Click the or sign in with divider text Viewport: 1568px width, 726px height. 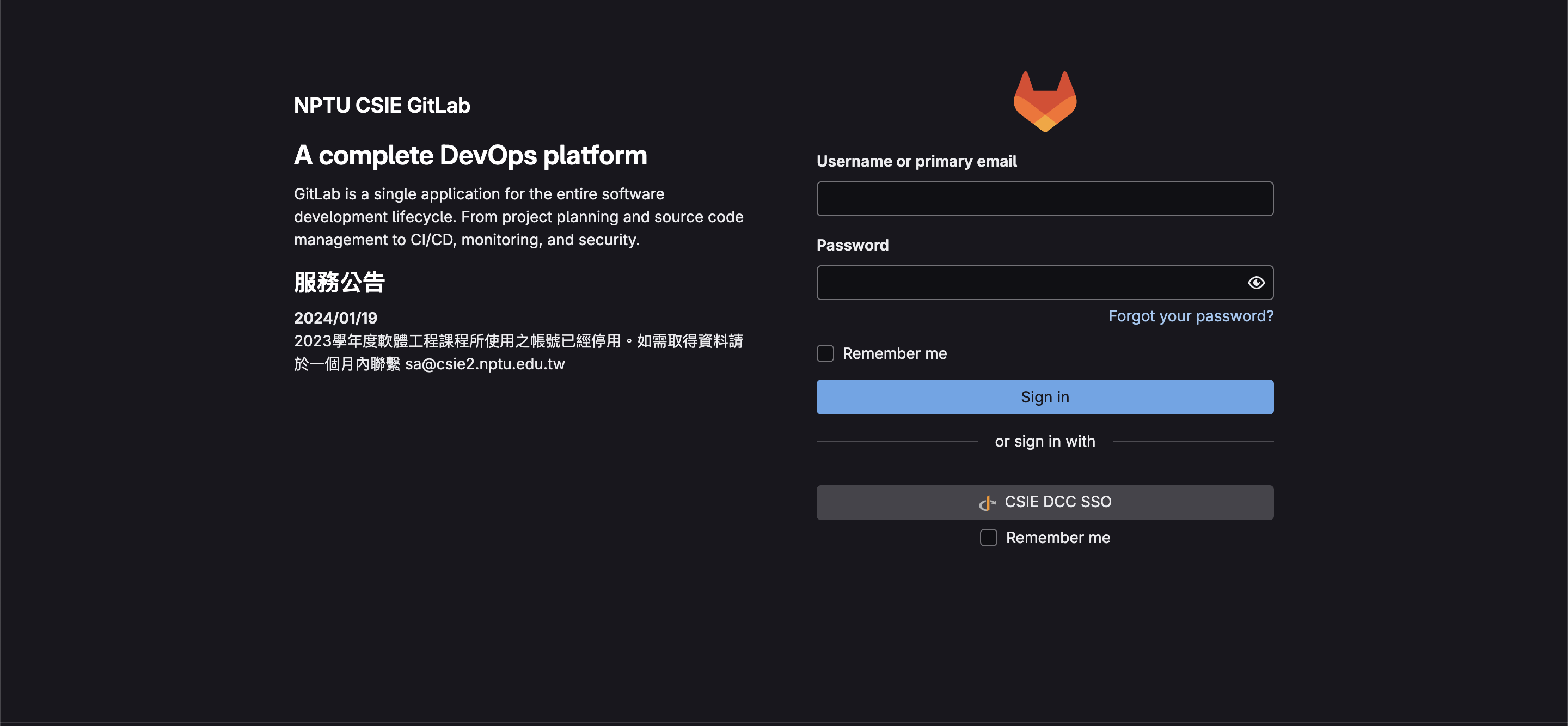tap(1045, 441)
